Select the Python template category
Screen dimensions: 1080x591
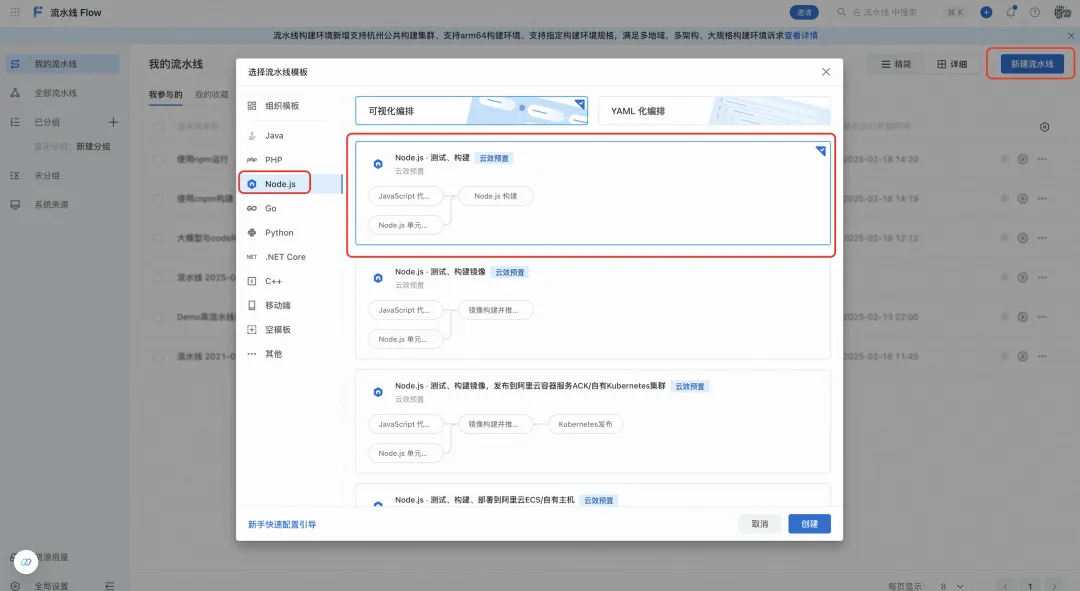click(279, 233)
